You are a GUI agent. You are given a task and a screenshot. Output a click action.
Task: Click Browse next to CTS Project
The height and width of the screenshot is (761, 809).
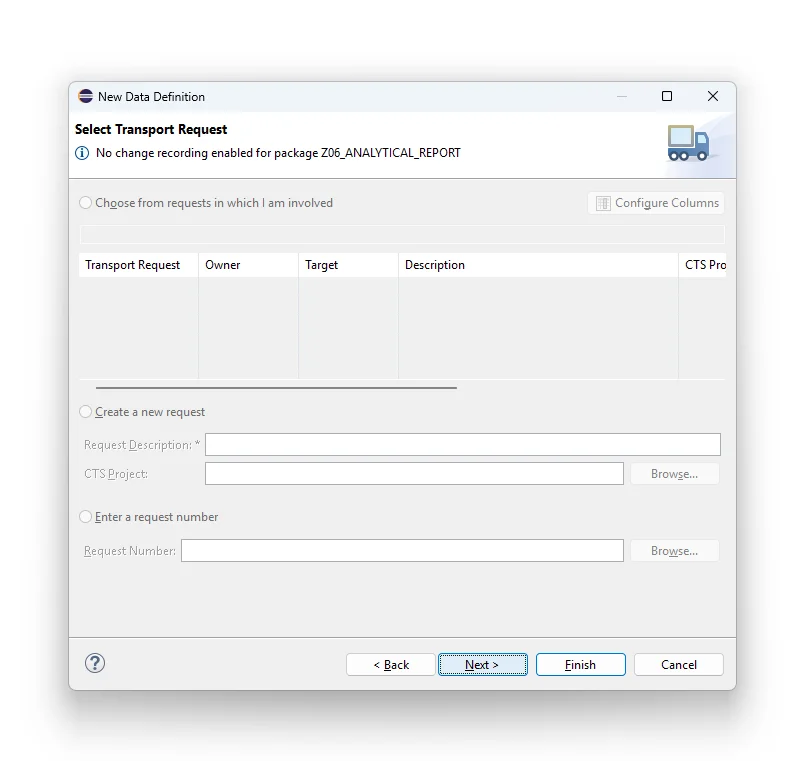tap(674, 474)
